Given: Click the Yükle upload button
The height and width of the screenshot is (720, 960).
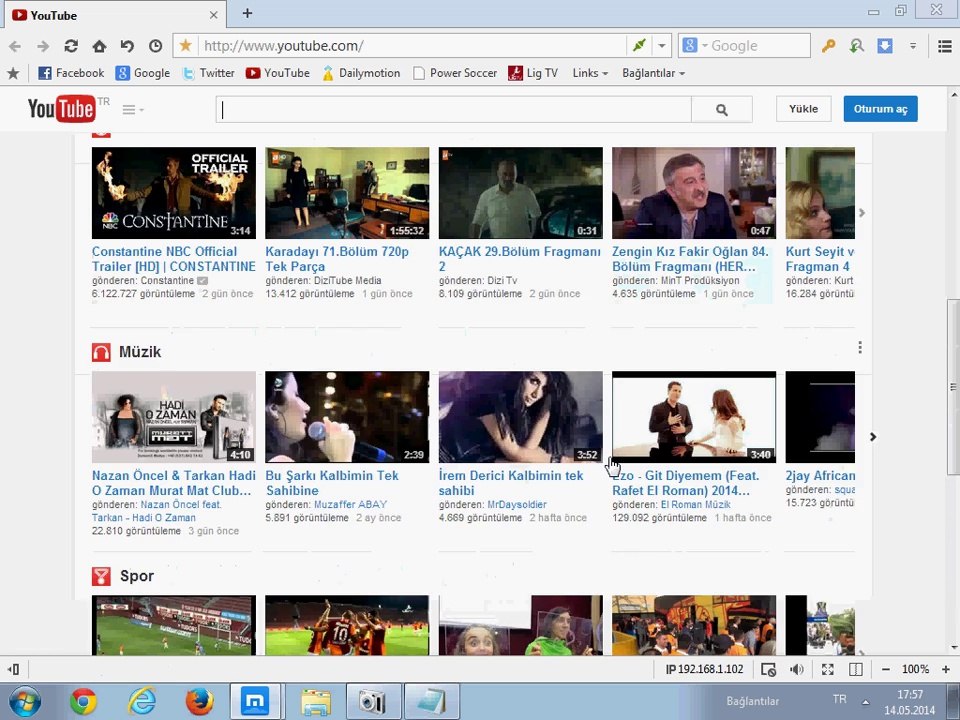Looking at the screenshot, I should (x=803, y=109).
